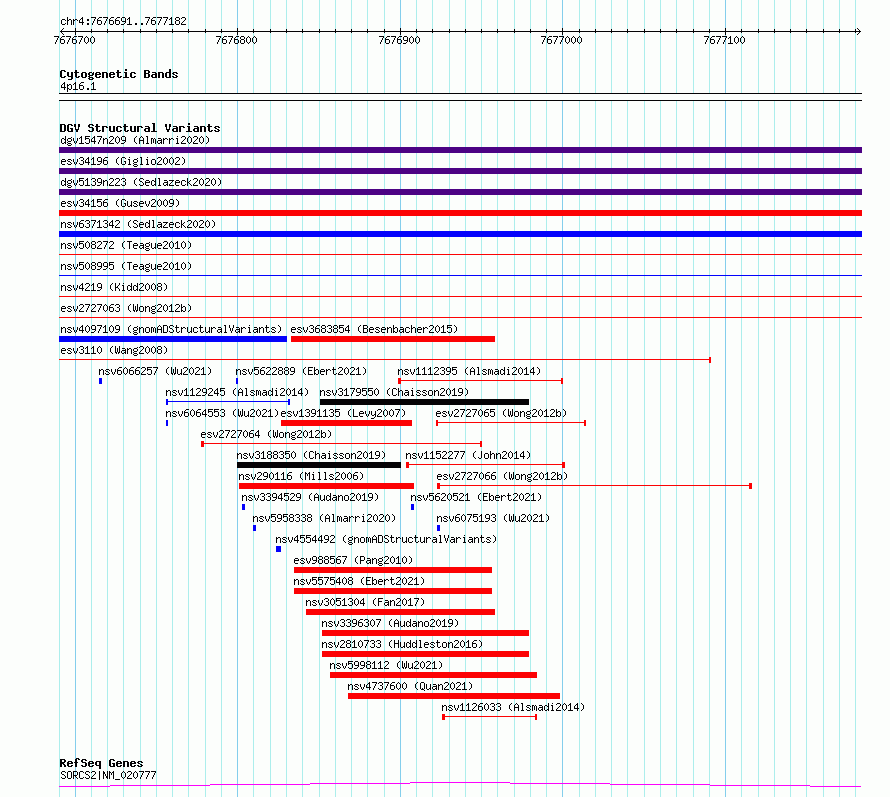
Task: Select the esv3683854 (Besenbacher2015) red bar
Action: (393, 339)
